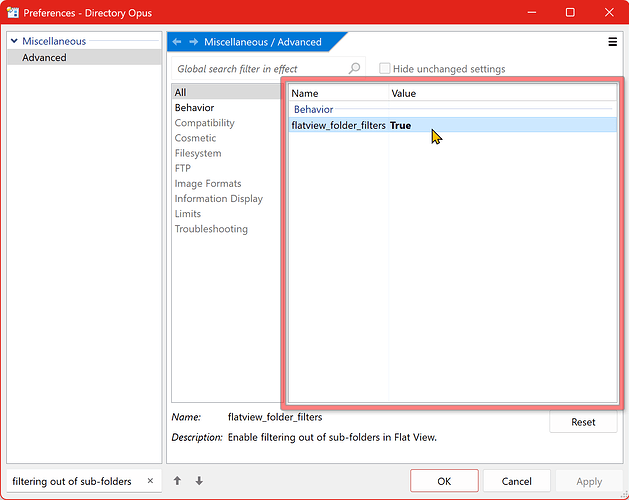
Task: Enable Hide unchanged settings checkbox
Action: click(x=384, y=68)
